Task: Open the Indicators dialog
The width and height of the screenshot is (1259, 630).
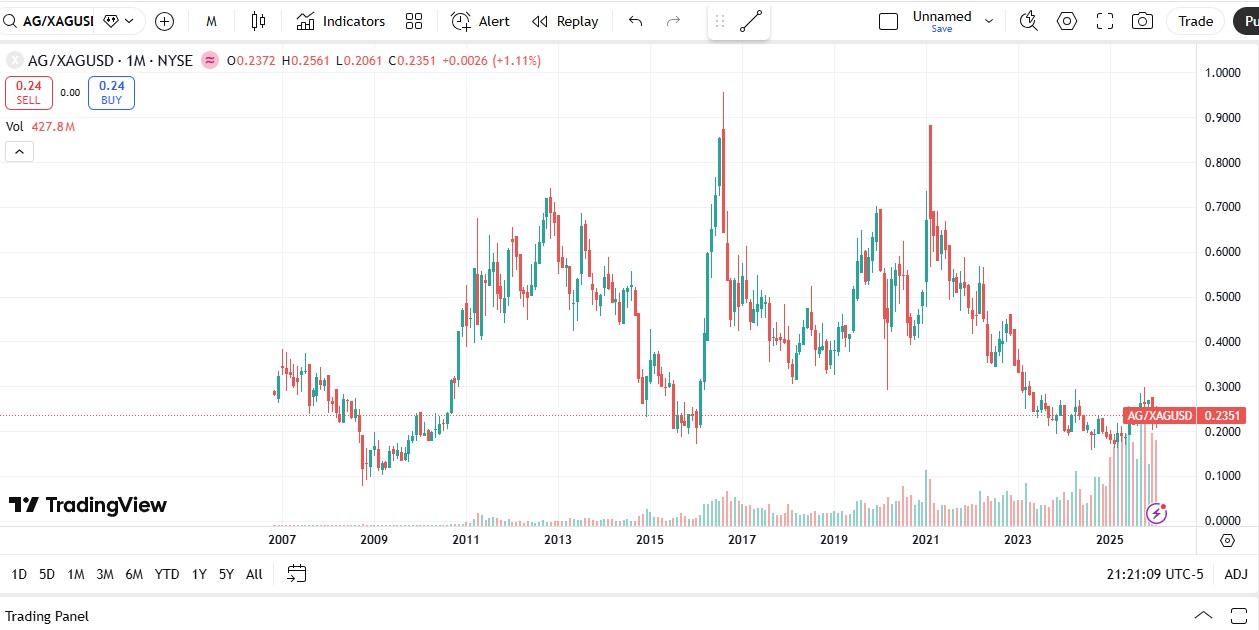Action: point(341,21)
